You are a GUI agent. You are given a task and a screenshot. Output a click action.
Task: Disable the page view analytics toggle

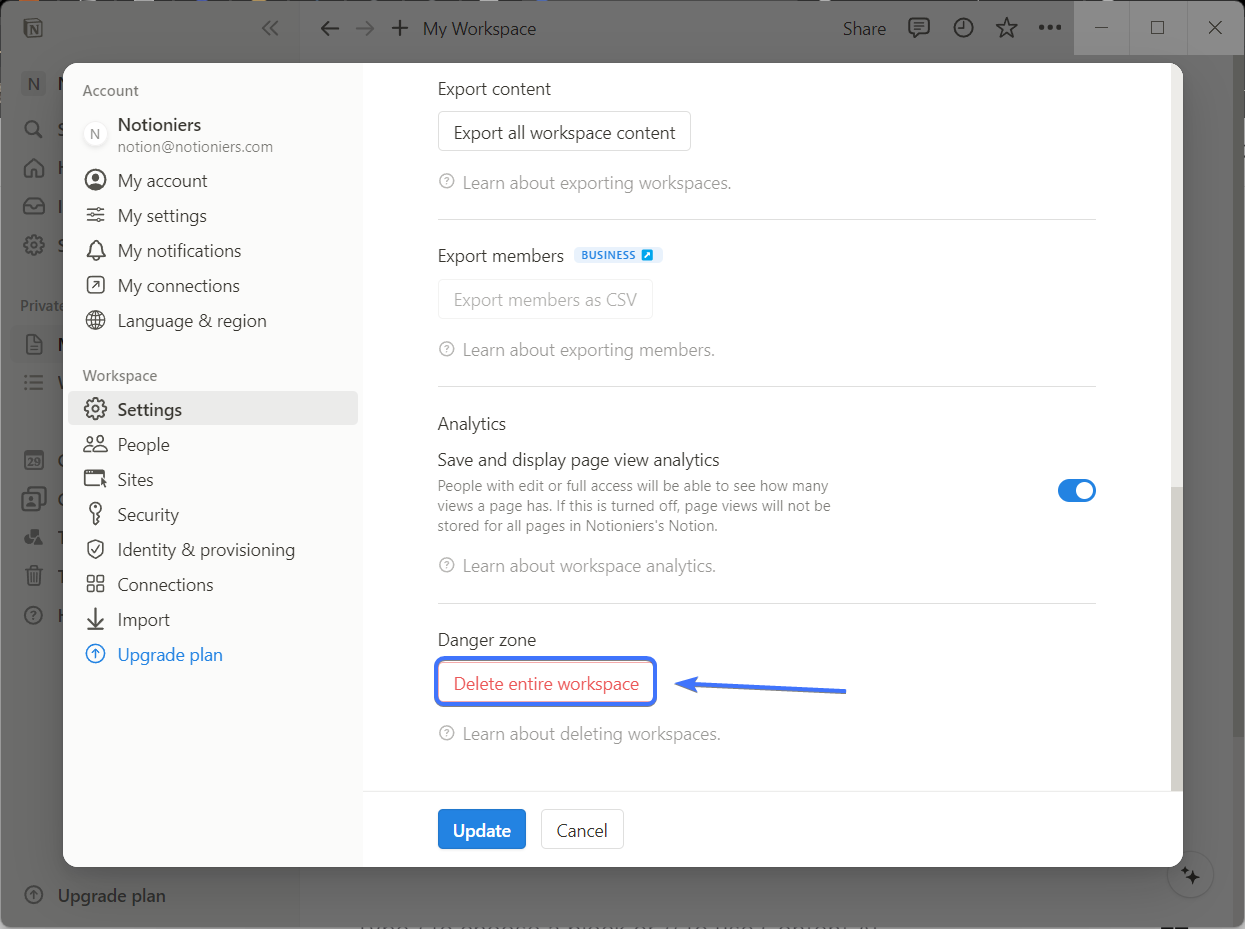pyautogui.click(x=1076, y=490)
